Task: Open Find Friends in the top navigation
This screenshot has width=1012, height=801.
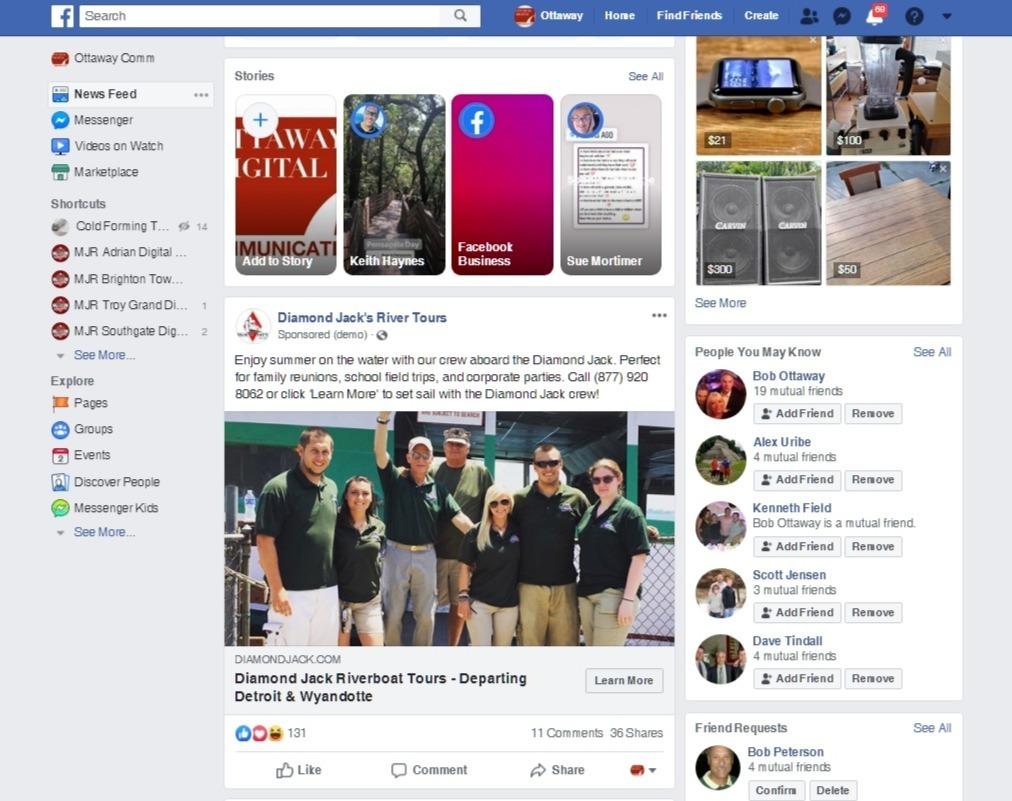Action: click(689, 15)
